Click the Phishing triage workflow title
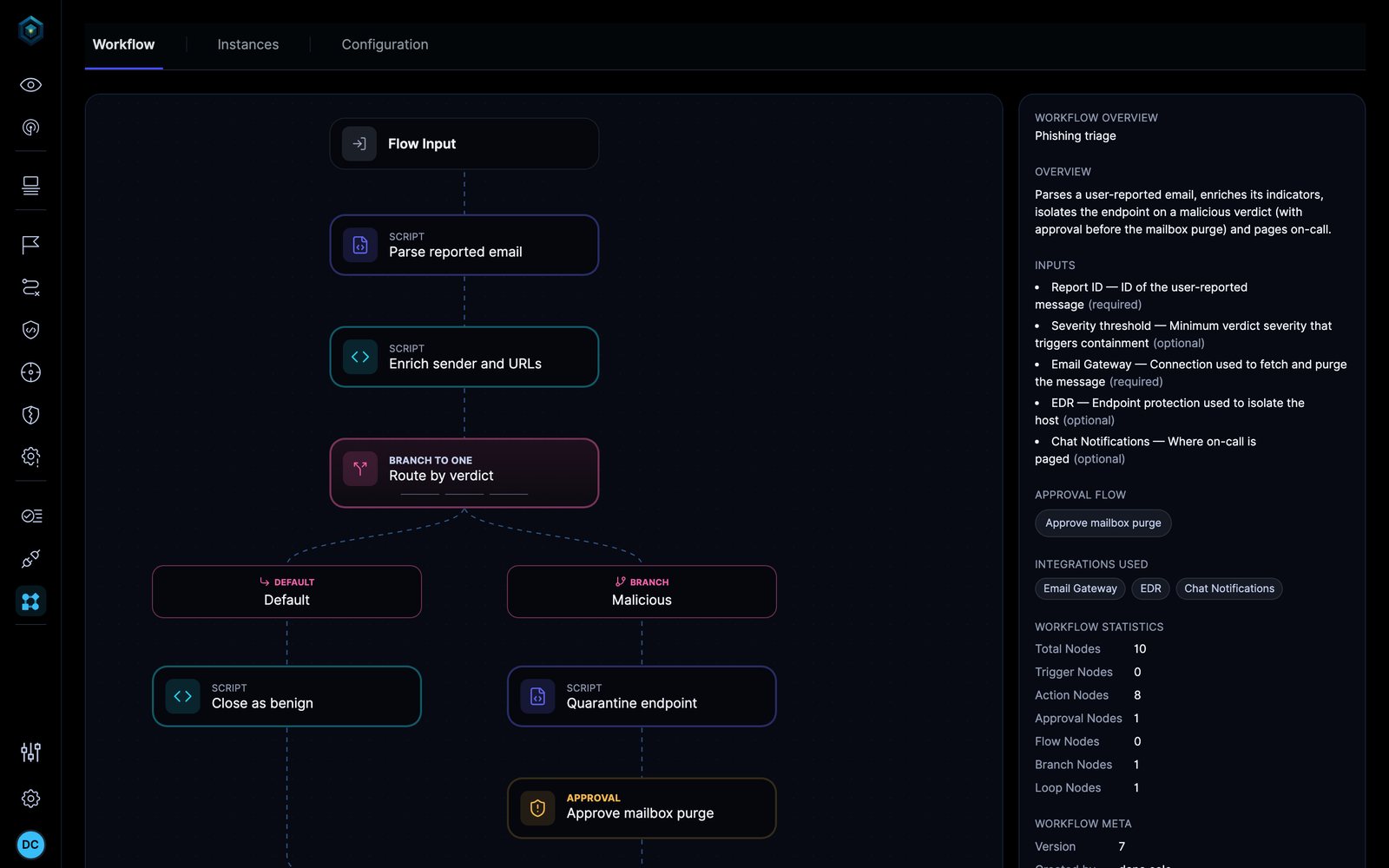Screen dimensions: 1389x868 point(1076,136)
